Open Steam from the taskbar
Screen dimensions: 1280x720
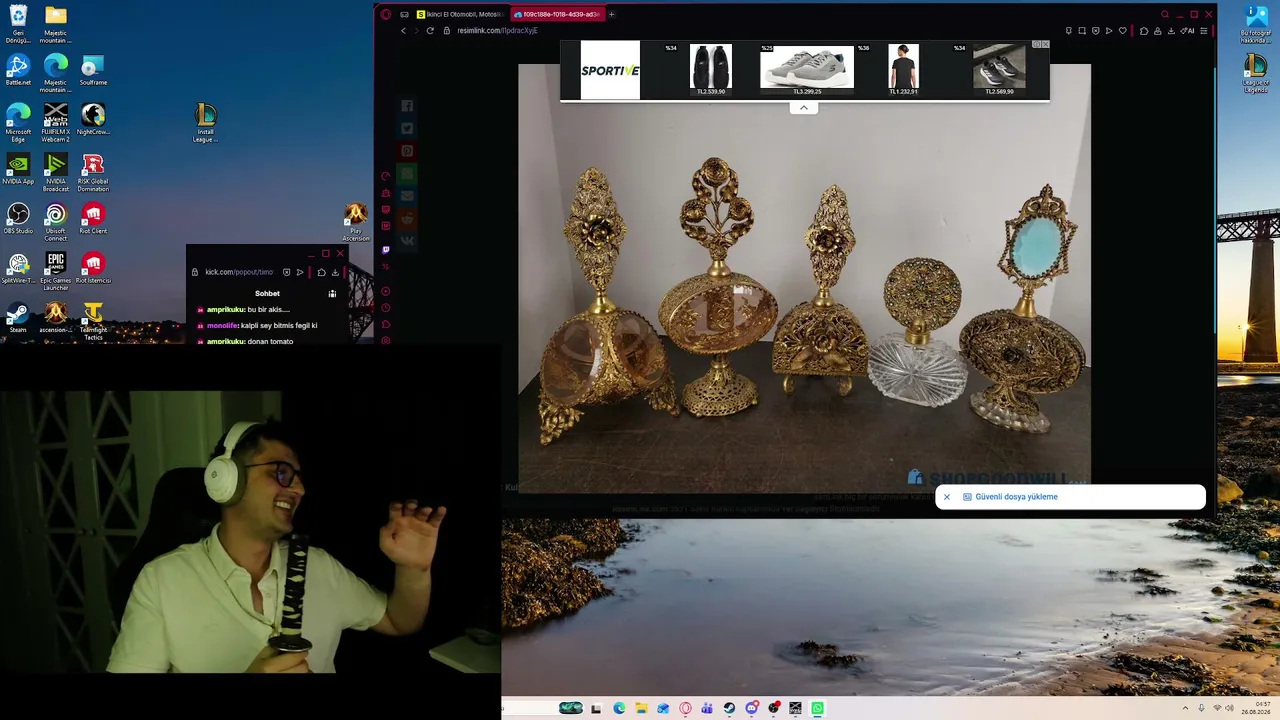point(729,708)
